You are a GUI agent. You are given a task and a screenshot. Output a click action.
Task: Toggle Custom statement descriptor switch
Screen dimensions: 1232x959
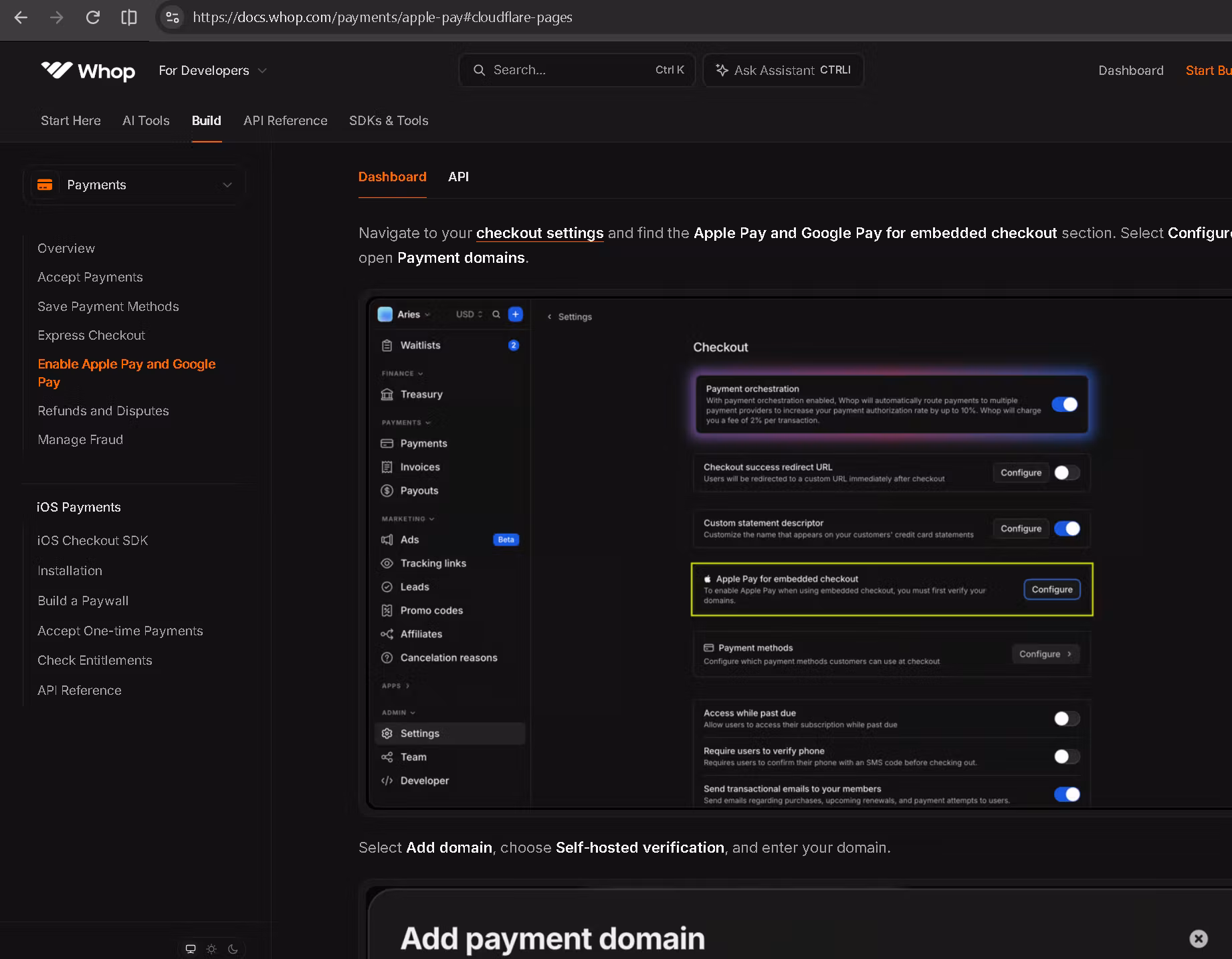pyautogui.click(x=1067, y=528)
